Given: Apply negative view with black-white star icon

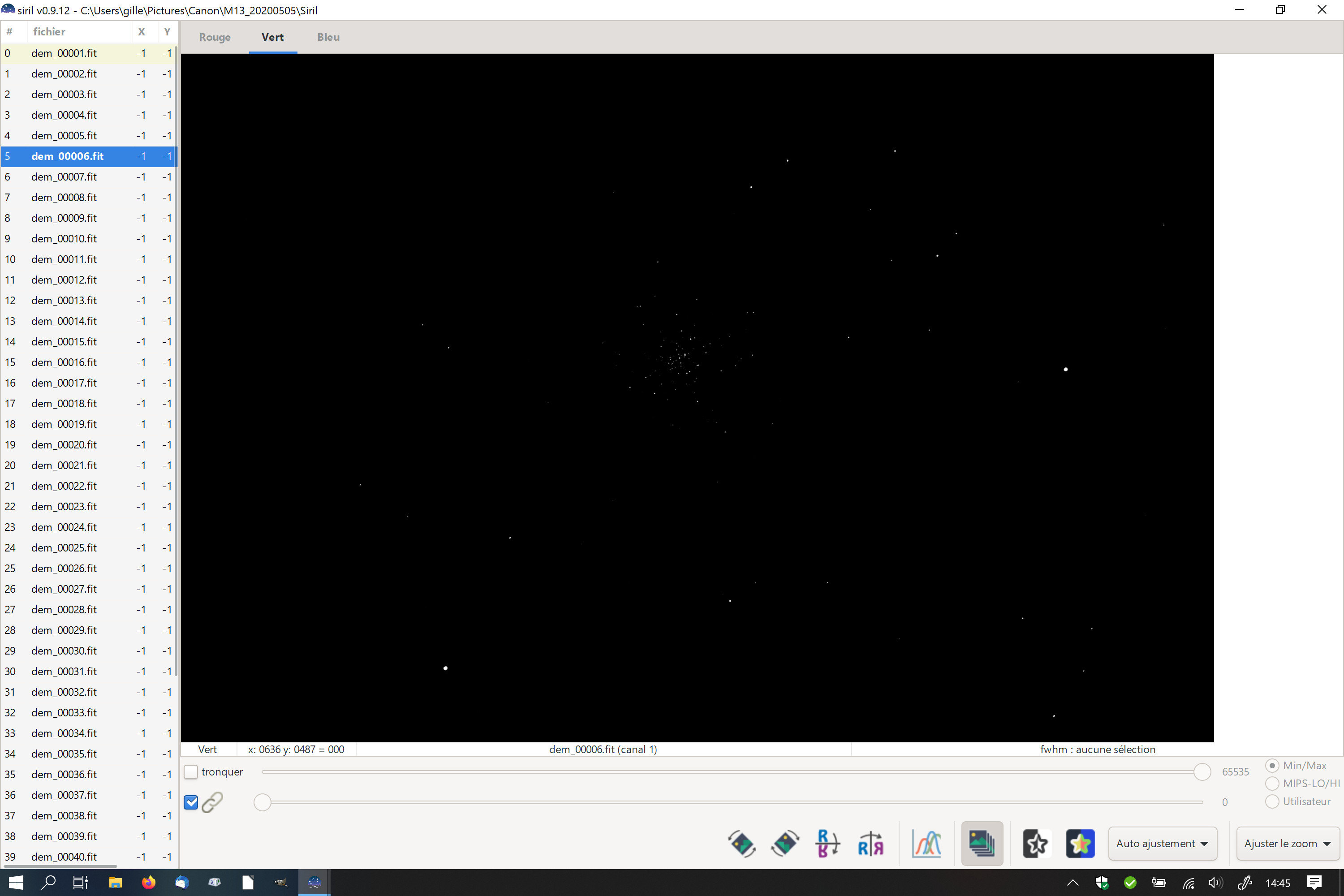Looking at the screenshot, I should point(1036,844).
